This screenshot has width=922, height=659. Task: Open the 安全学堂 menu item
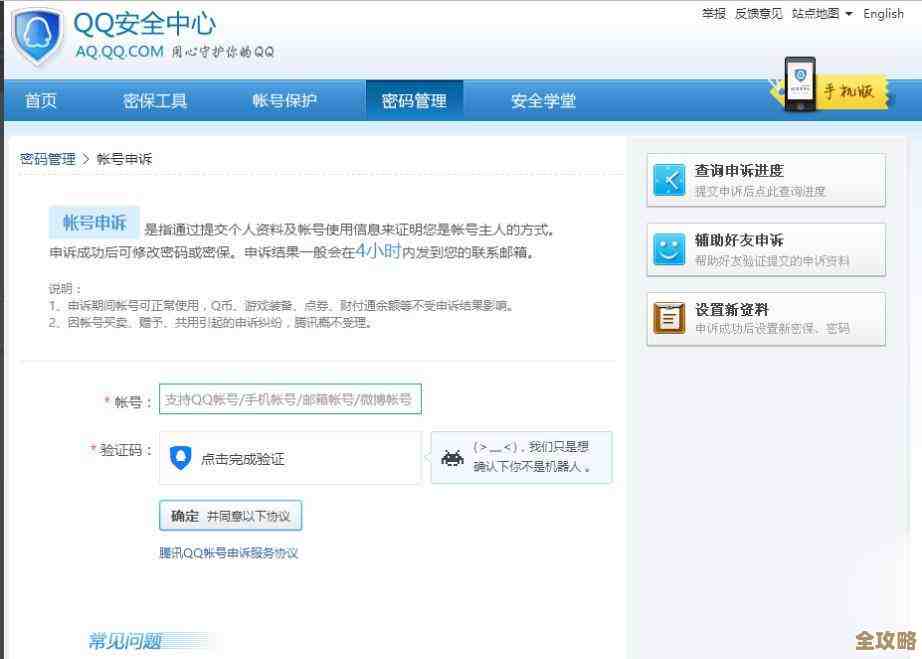click(543, 100)
